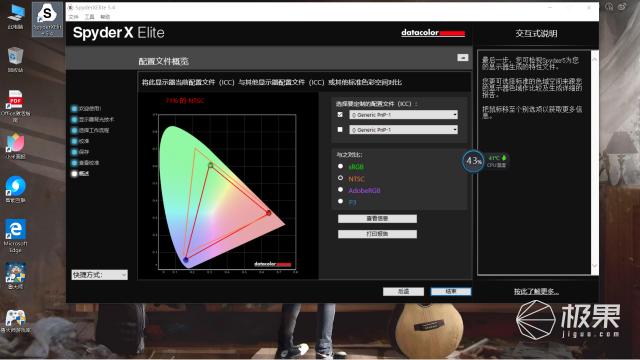Open the first Generic PnP-1 profile dropdown
This screenshot has width=640, height=360.
pos(403,115)
